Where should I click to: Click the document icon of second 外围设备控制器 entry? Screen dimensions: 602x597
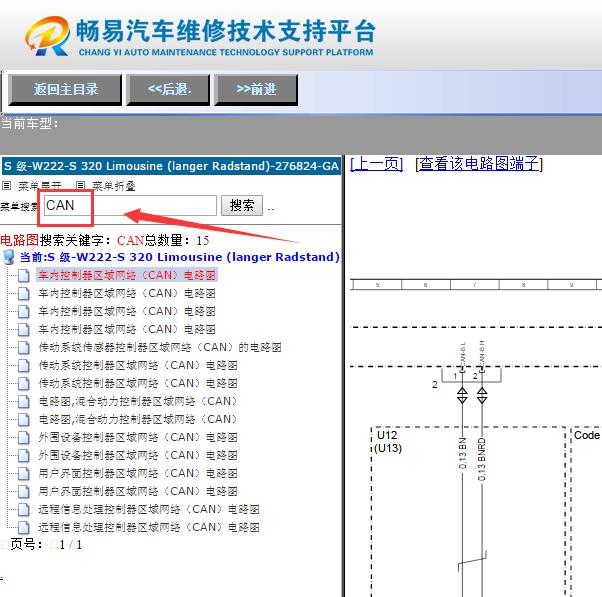[23, 456]
